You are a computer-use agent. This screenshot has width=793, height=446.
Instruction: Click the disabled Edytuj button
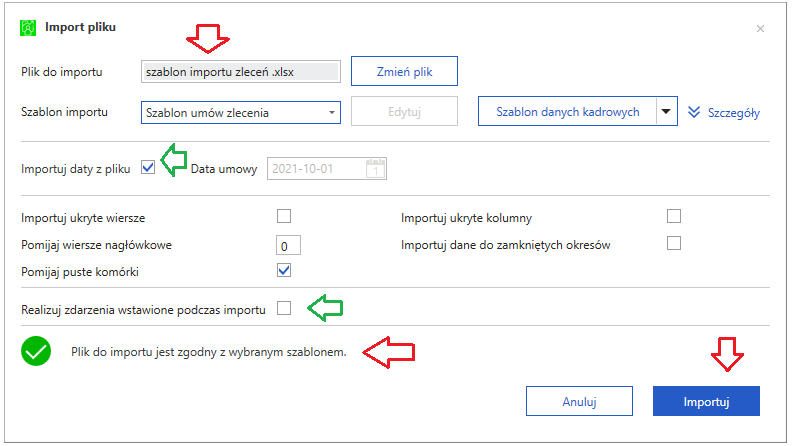(404, 111)
